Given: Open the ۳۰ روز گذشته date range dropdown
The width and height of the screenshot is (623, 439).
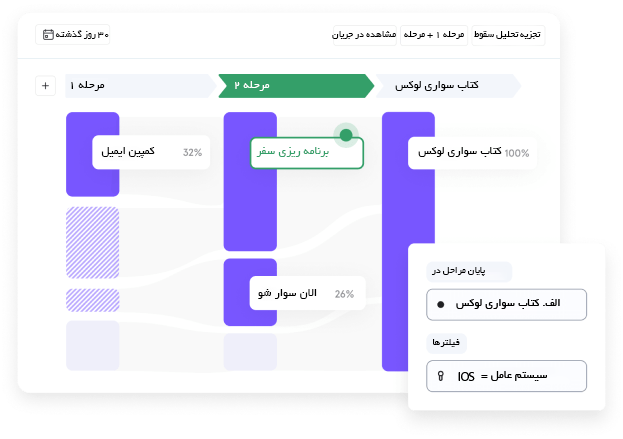Looking at the screenshot, I should point(73,35).
